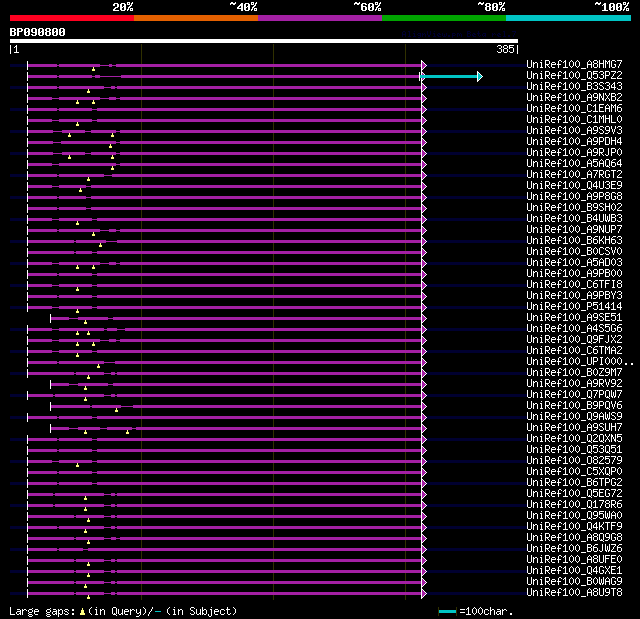Select the UniRef100_Q9FJX2 label
The image size is (640, 619).
(x=574, y=339)
